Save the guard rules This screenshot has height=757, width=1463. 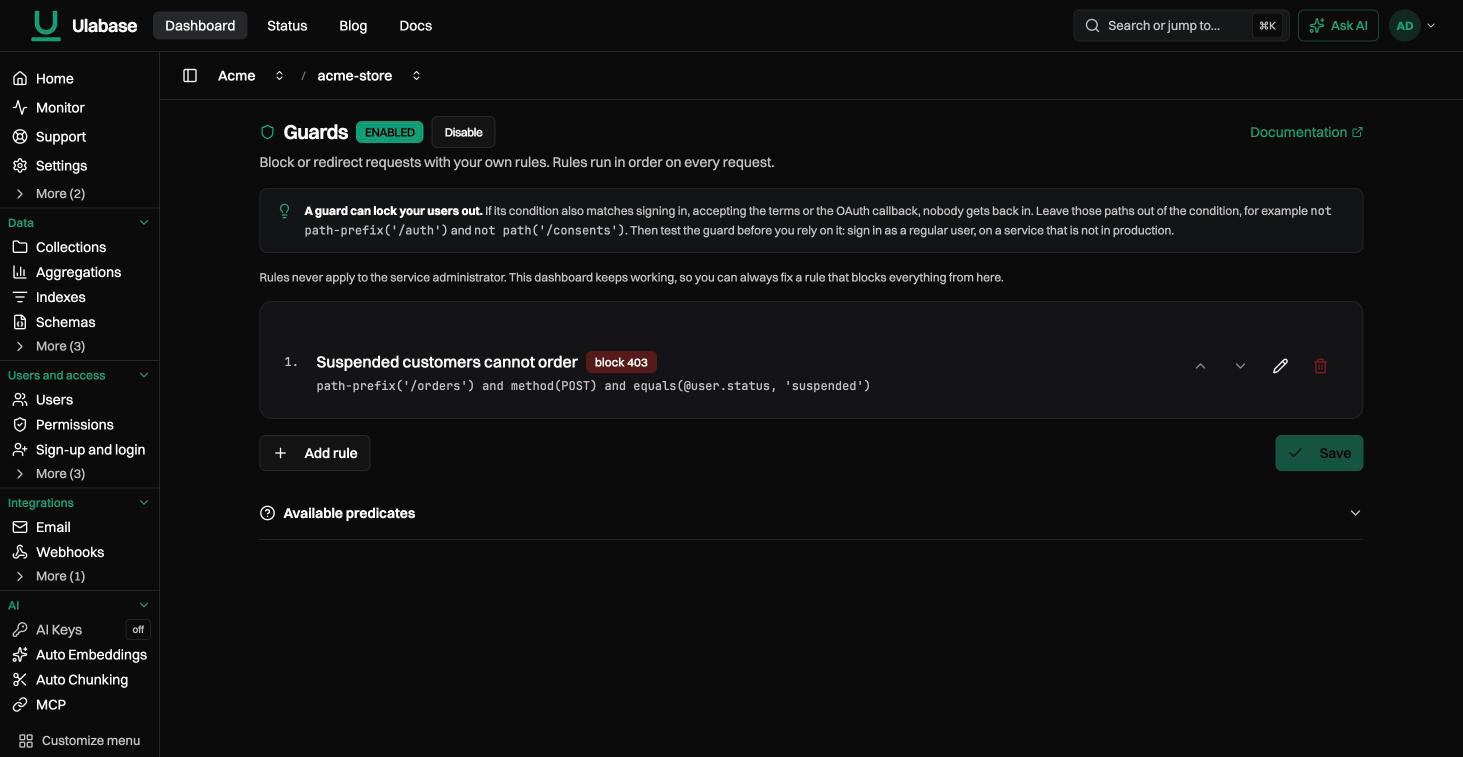coord(1319,453)
